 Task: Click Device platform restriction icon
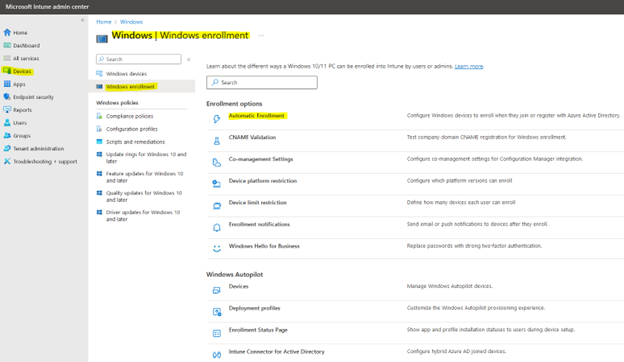216,184
